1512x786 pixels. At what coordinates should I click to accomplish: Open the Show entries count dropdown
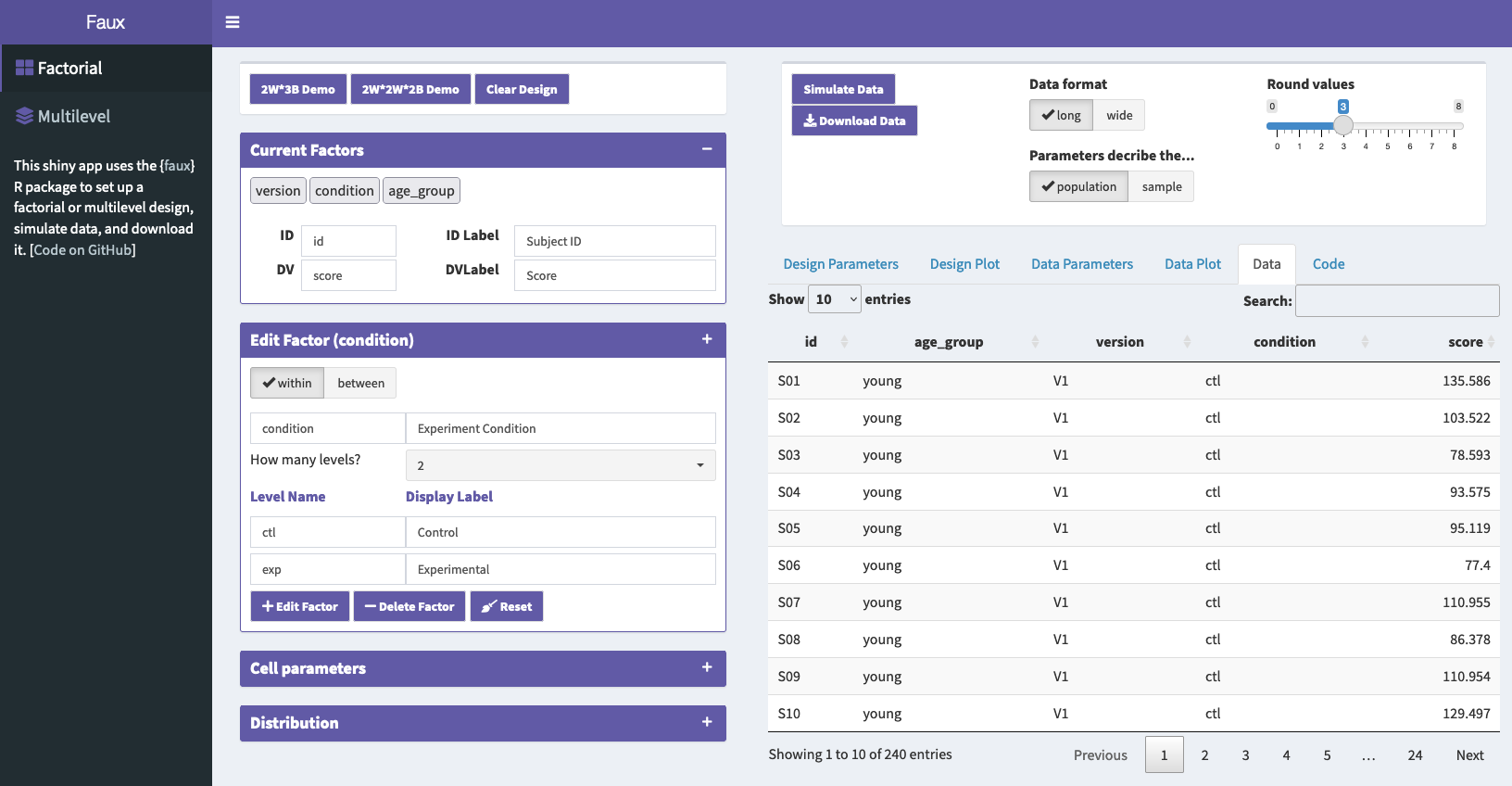coord(835,299)
